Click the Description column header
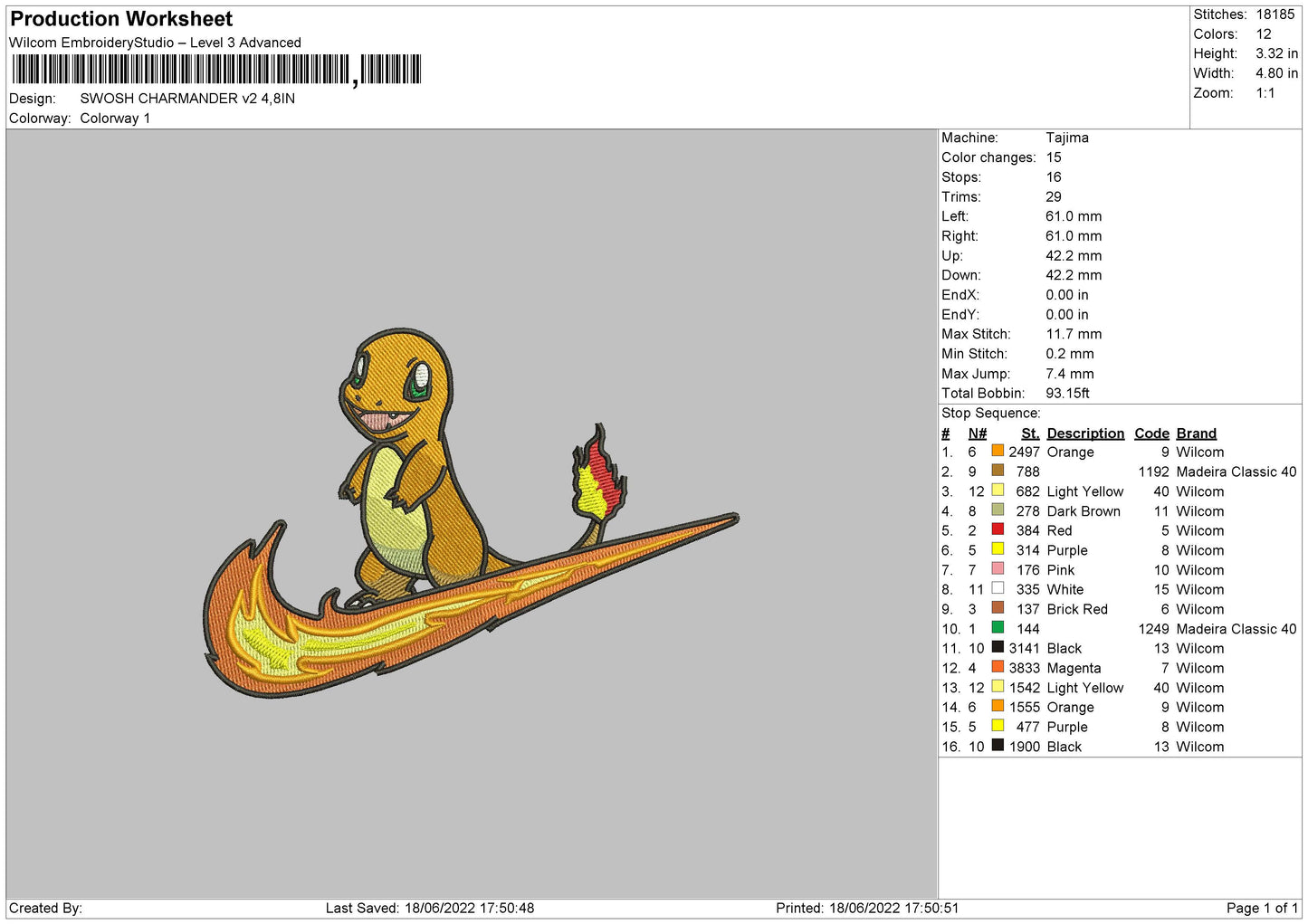The width and height of the screenshot is (1308, 924). [x=1084, y=433]
